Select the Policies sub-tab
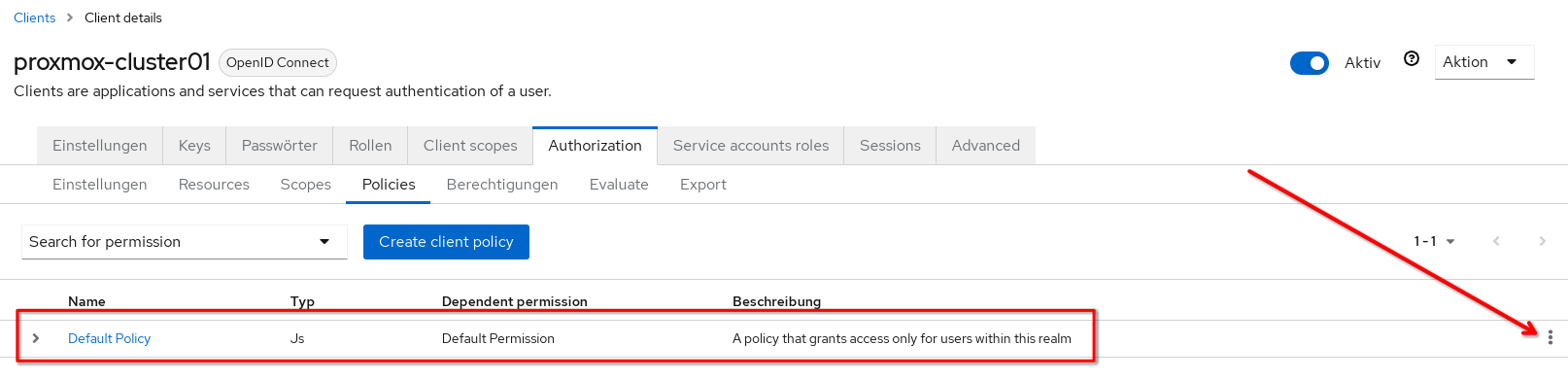 (x=389, y=185)
